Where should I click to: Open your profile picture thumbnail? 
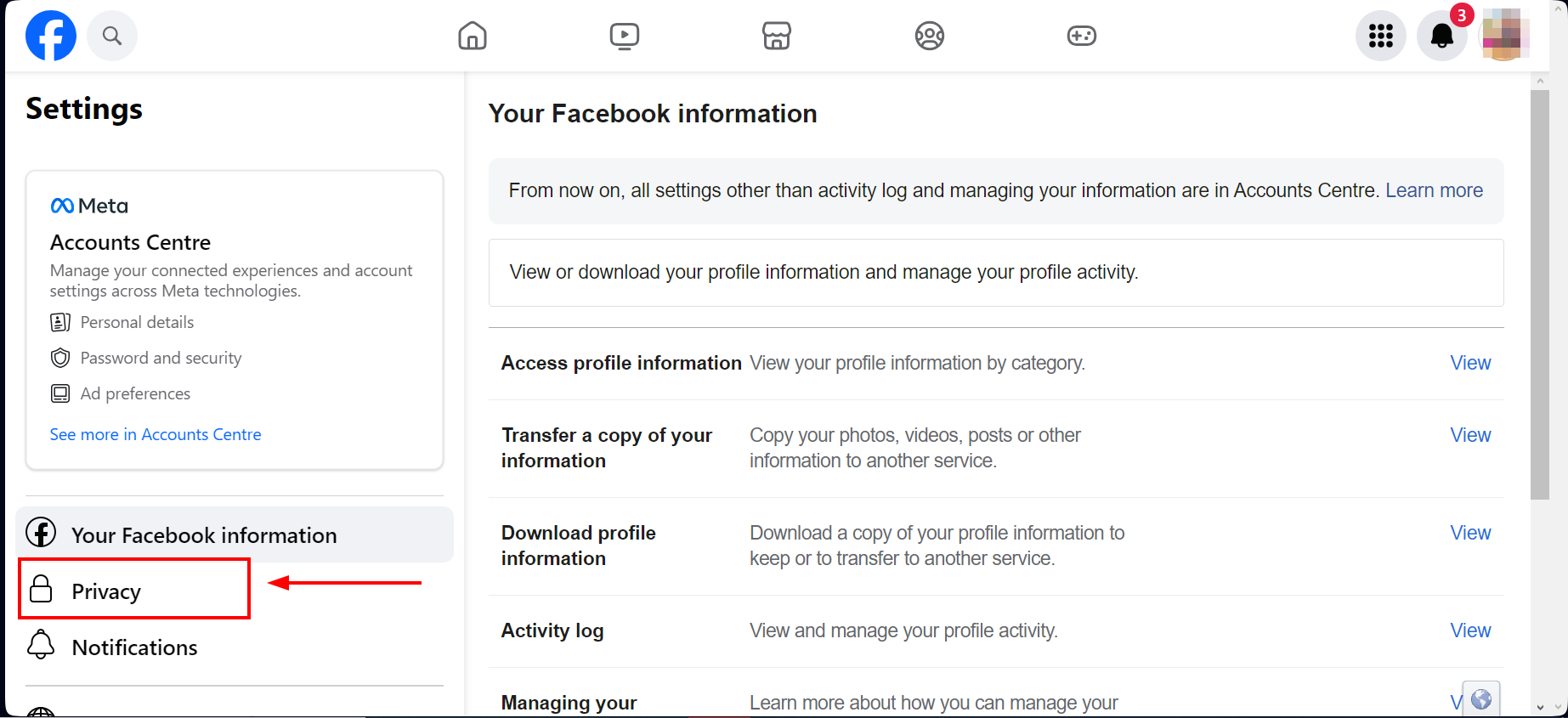(x=1505, y=36)
